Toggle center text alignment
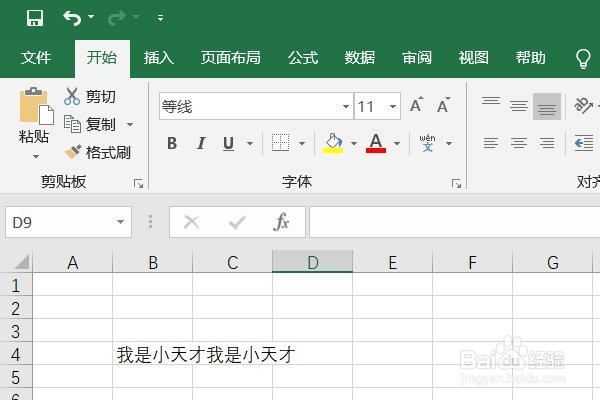This screenshot has width=600, height=400. click(519, 143)
